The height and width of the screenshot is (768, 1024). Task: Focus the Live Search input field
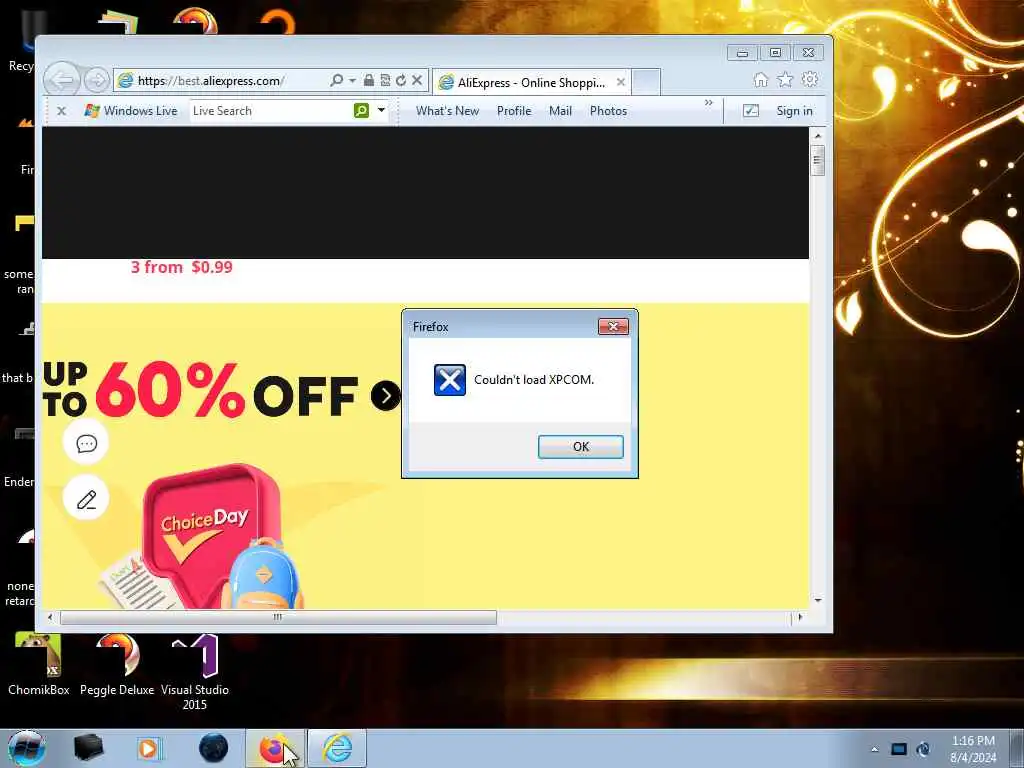[270, 111]
